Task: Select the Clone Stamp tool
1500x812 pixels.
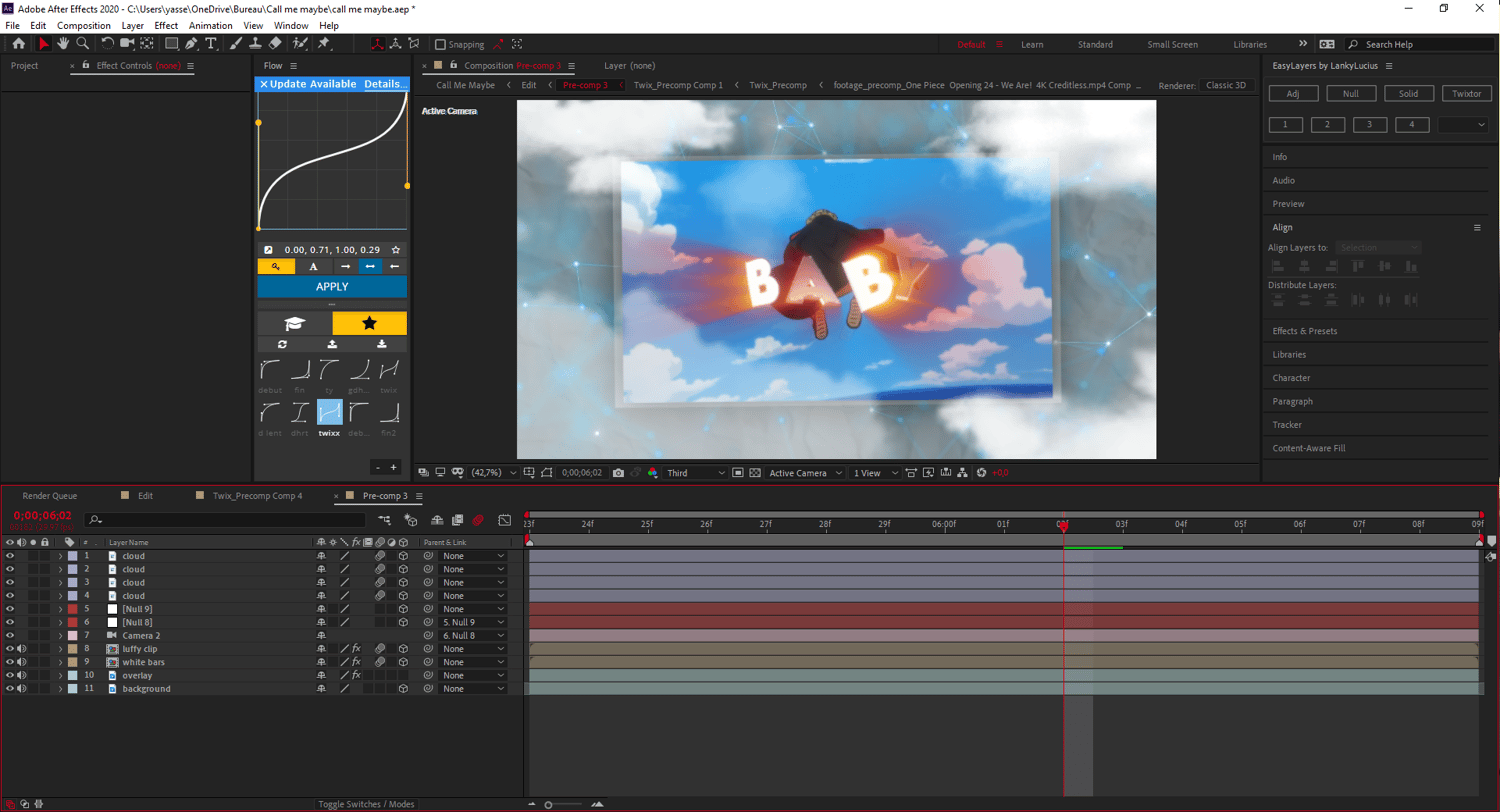Action: pos(256,44)
